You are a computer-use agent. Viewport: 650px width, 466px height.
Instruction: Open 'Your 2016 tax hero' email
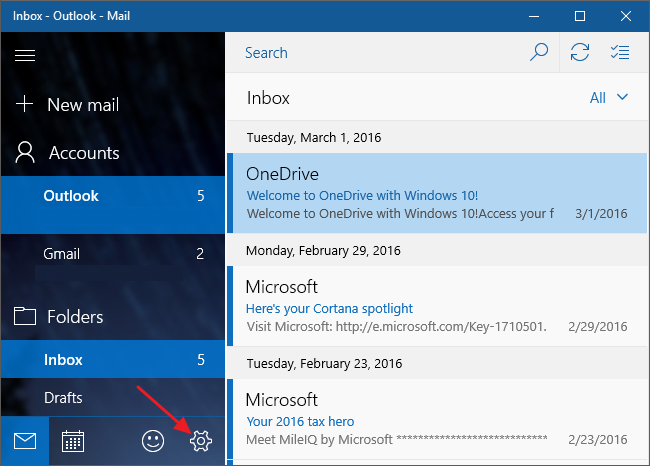pyautogui.click(x=437, y=419)
